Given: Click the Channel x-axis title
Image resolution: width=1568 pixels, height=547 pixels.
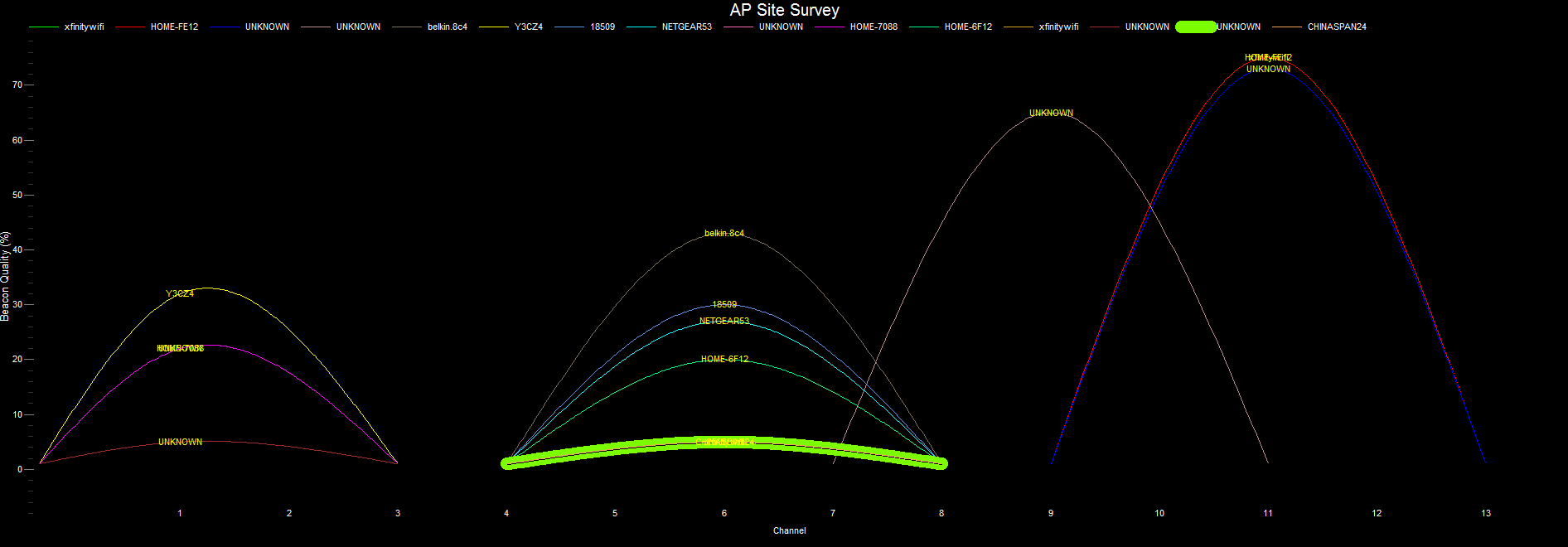Looking at the screenshot, I should [789, 530].
